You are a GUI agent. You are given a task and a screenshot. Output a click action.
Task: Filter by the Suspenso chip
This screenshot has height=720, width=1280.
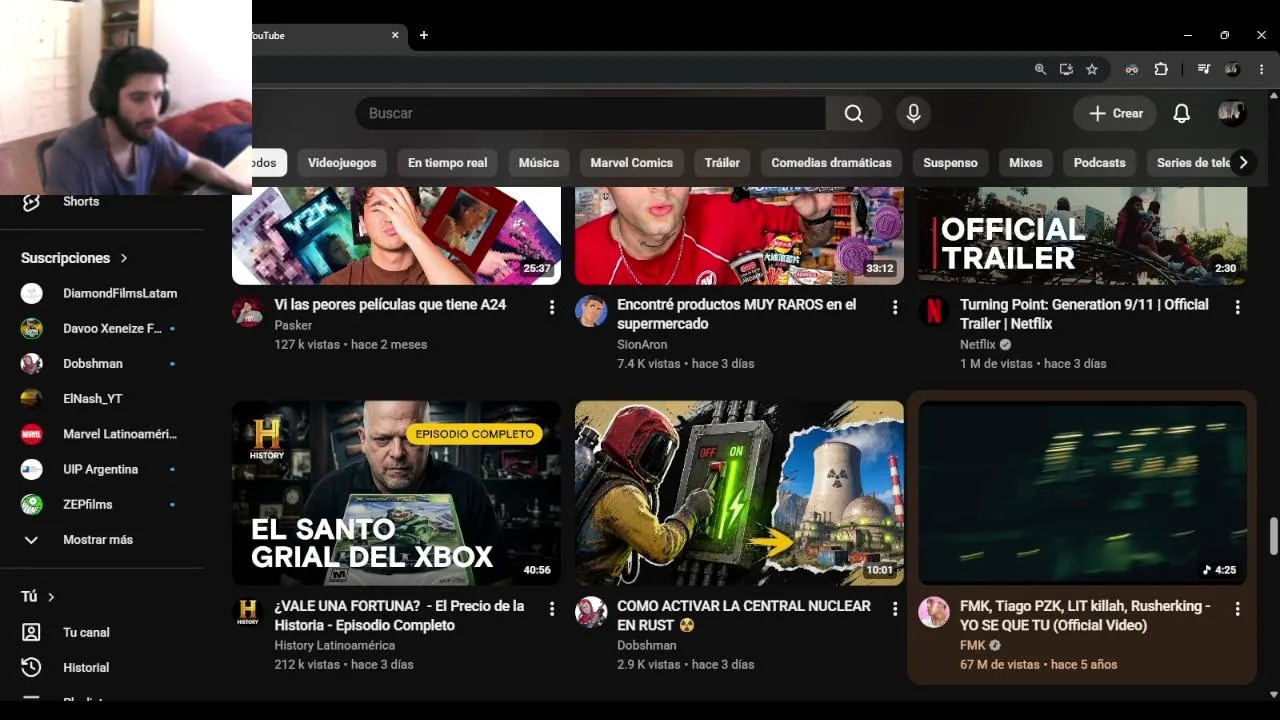pyautogui.click(x=950, y=162)
